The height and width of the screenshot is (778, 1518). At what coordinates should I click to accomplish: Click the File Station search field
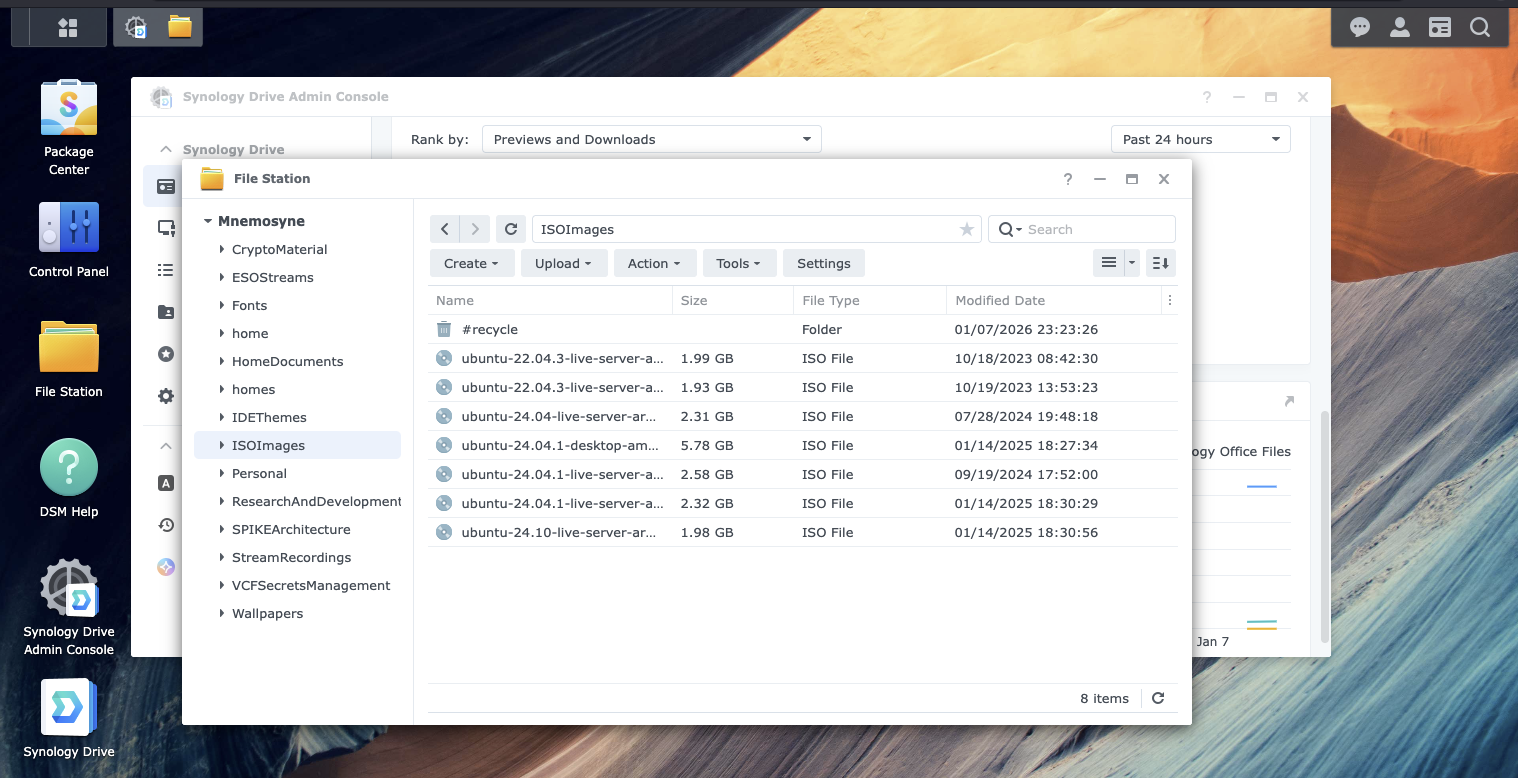1082,229
